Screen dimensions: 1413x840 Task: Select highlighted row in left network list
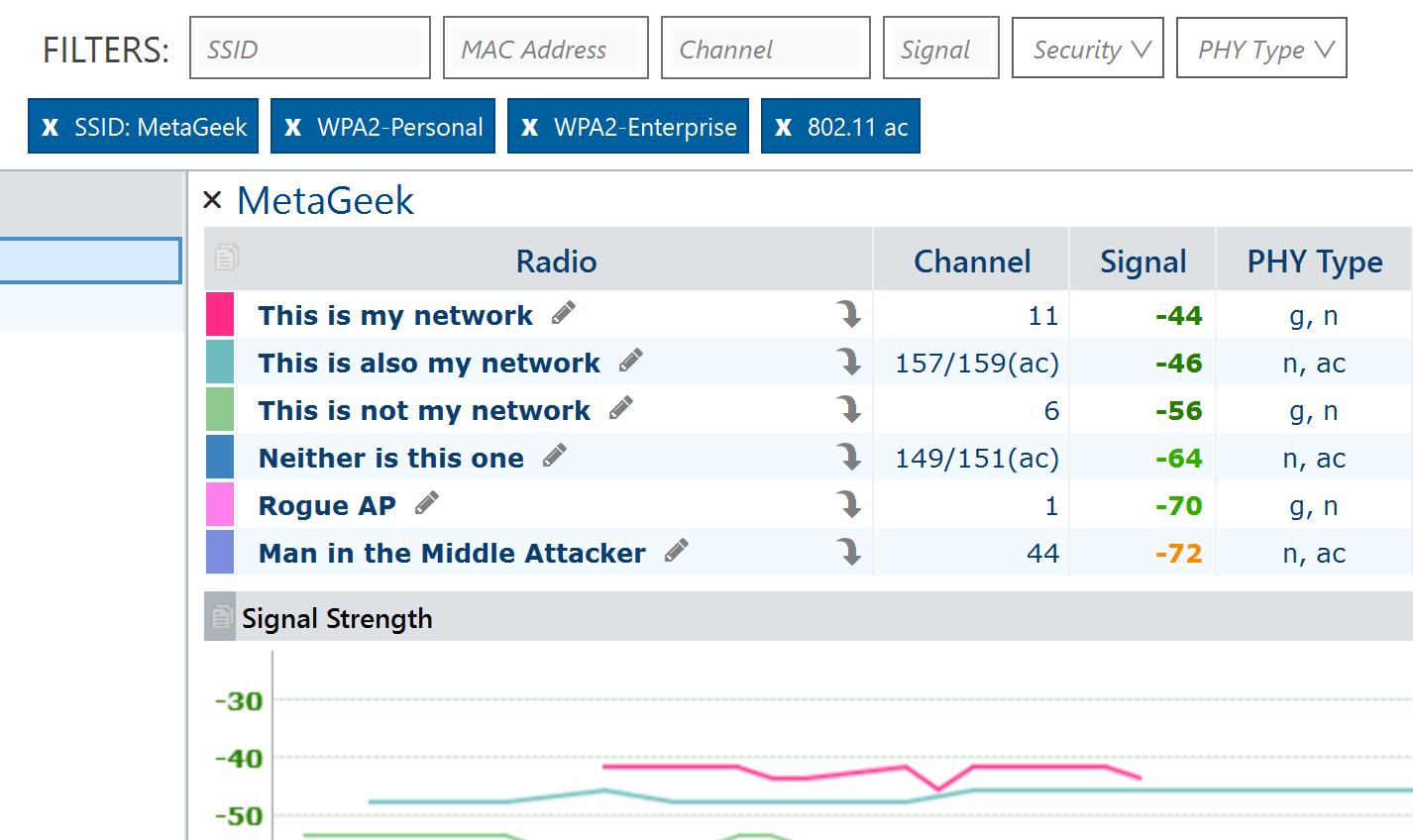[x=90, y=261]
